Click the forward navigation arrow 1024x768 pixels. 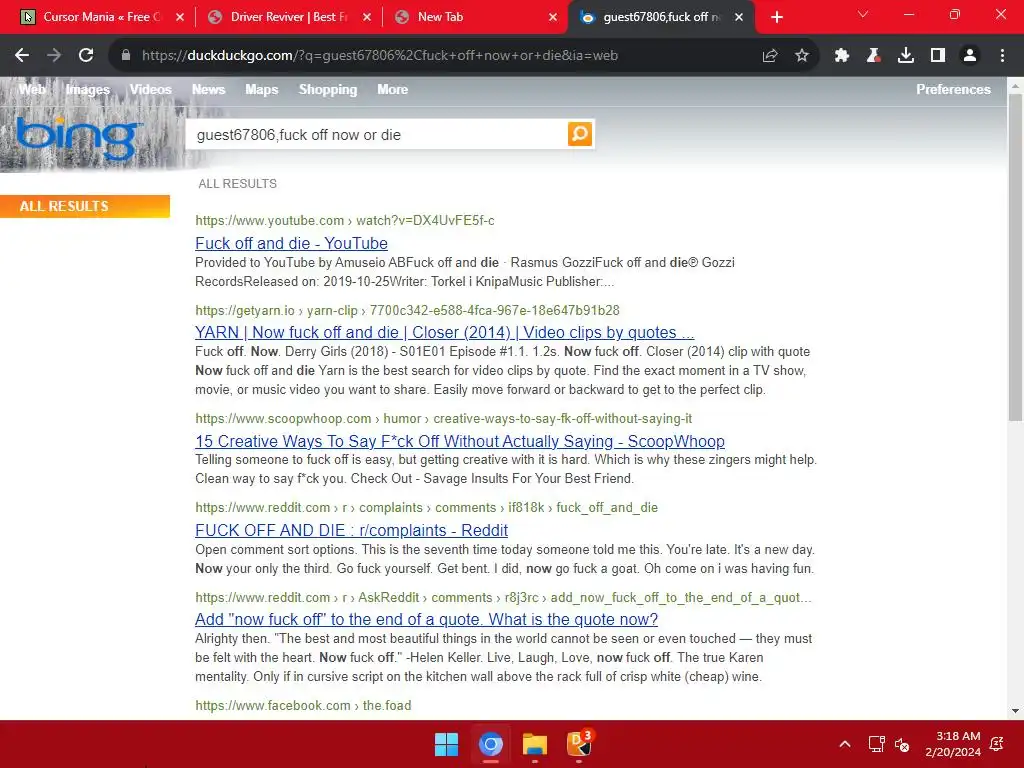(x=54, y=56)
